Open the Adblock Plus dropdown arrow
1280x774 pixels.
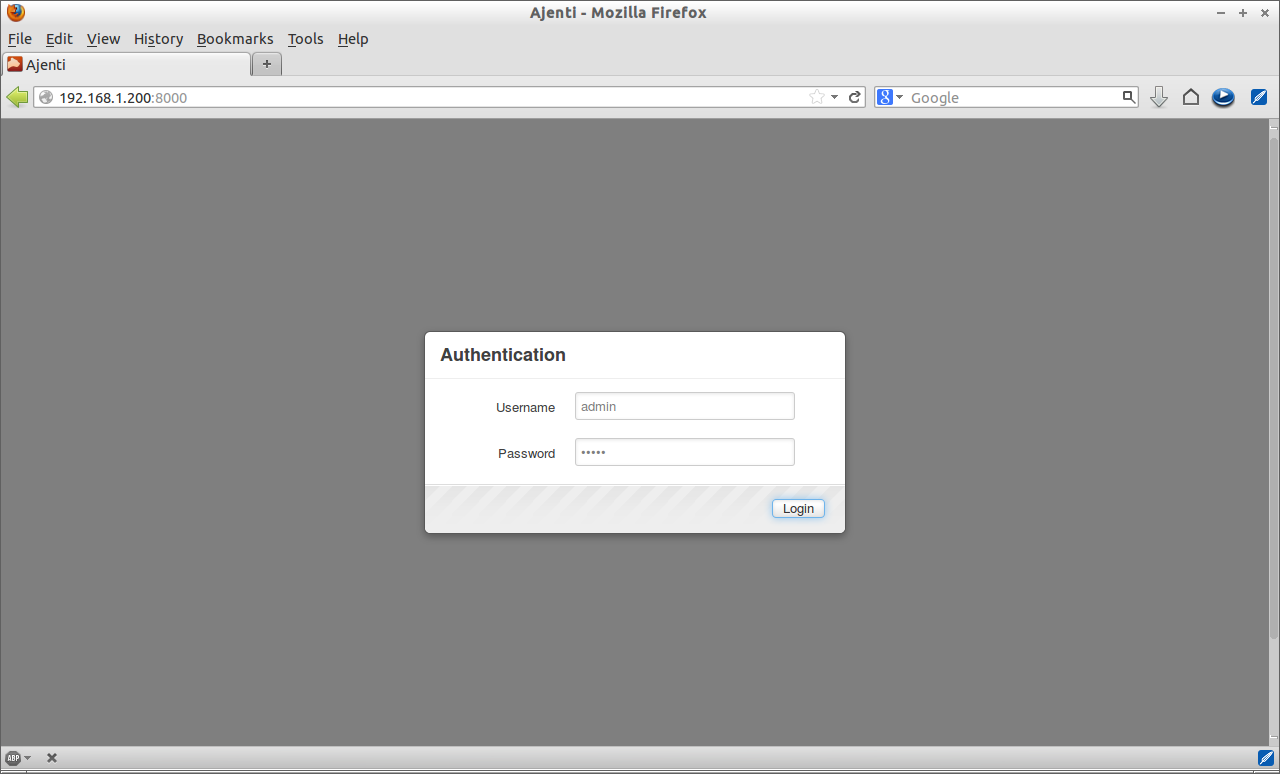coord(28,758)
